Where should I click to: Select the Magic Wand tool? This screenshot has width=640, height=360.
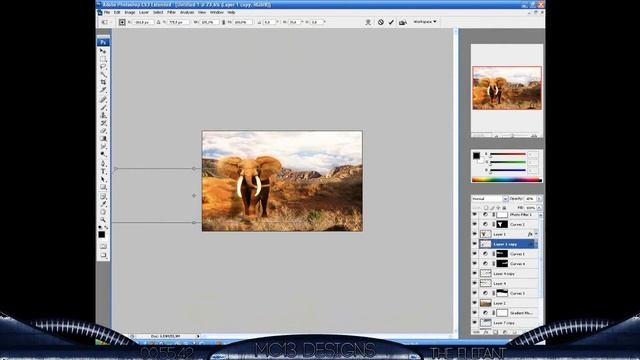click(103, 74)
